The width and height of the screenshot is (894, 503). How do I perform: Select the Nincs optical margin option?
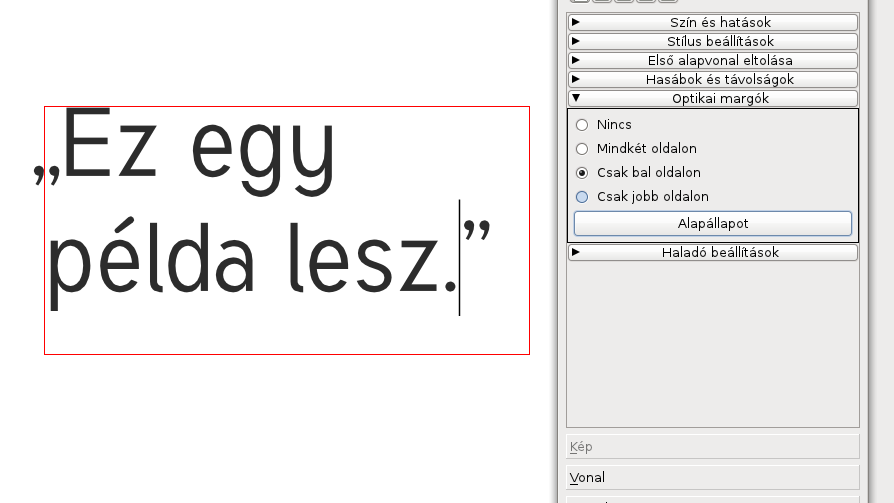click(582, 124)
